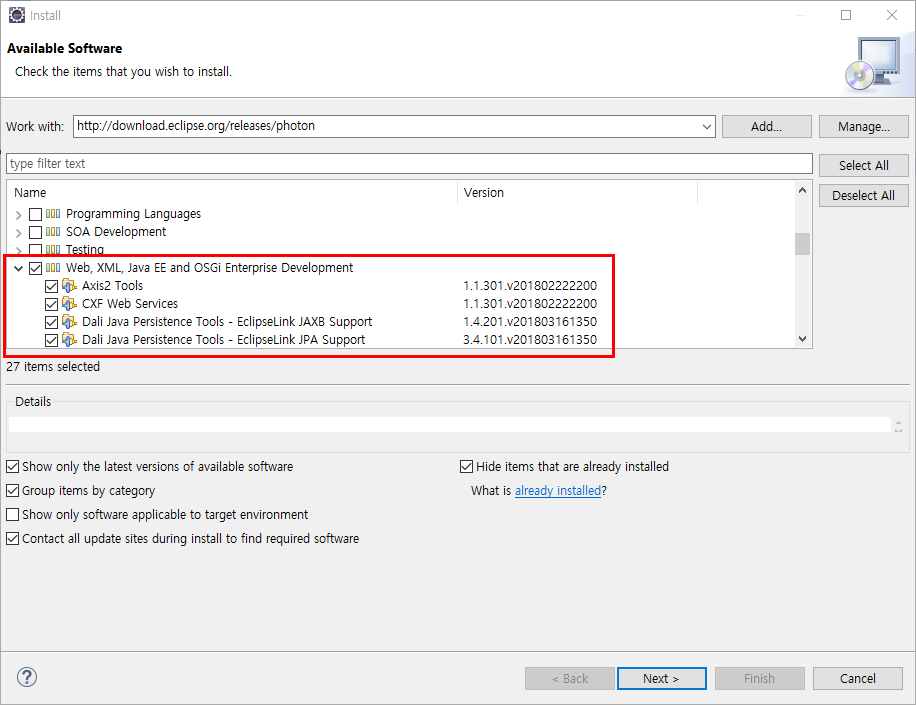Expand the Testing category
Viewport: 916px width, 705px height.
pos(19,251)
